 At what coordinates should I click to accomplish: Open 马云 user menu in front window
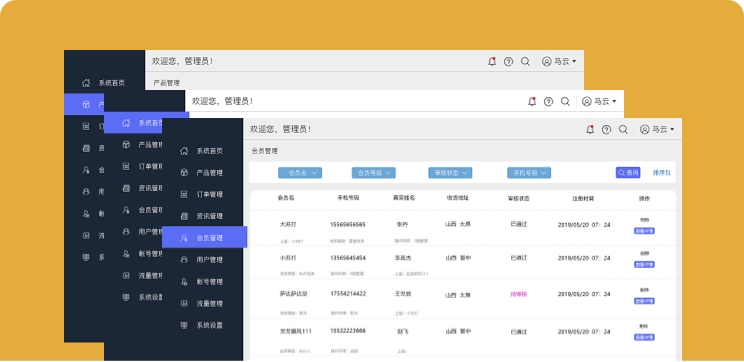(657, 130)
